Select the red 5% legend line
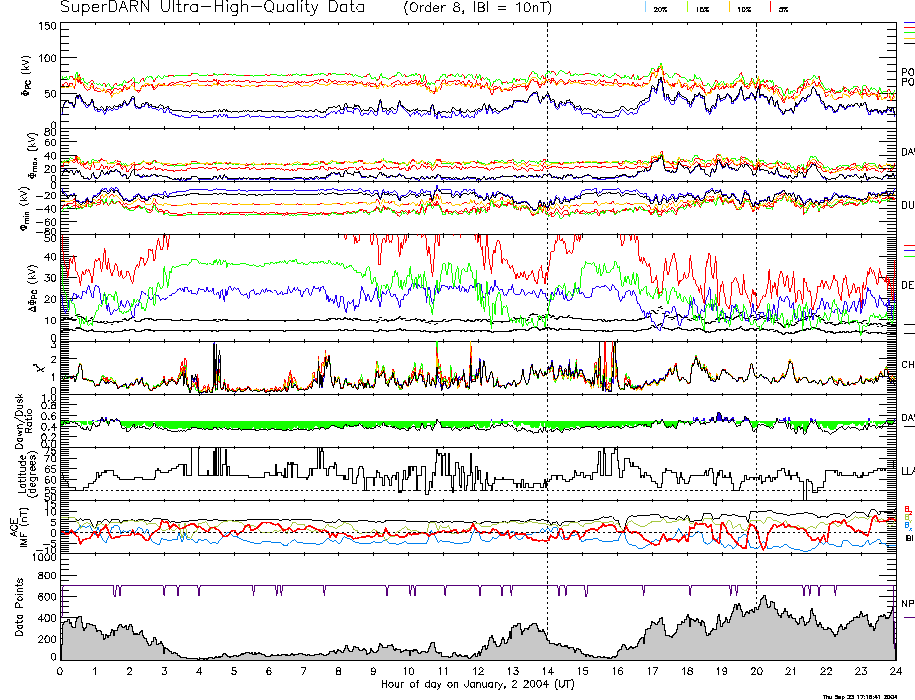Image resolution: width=915 pixels, height=700 pixels. click(x=770, y=7)
